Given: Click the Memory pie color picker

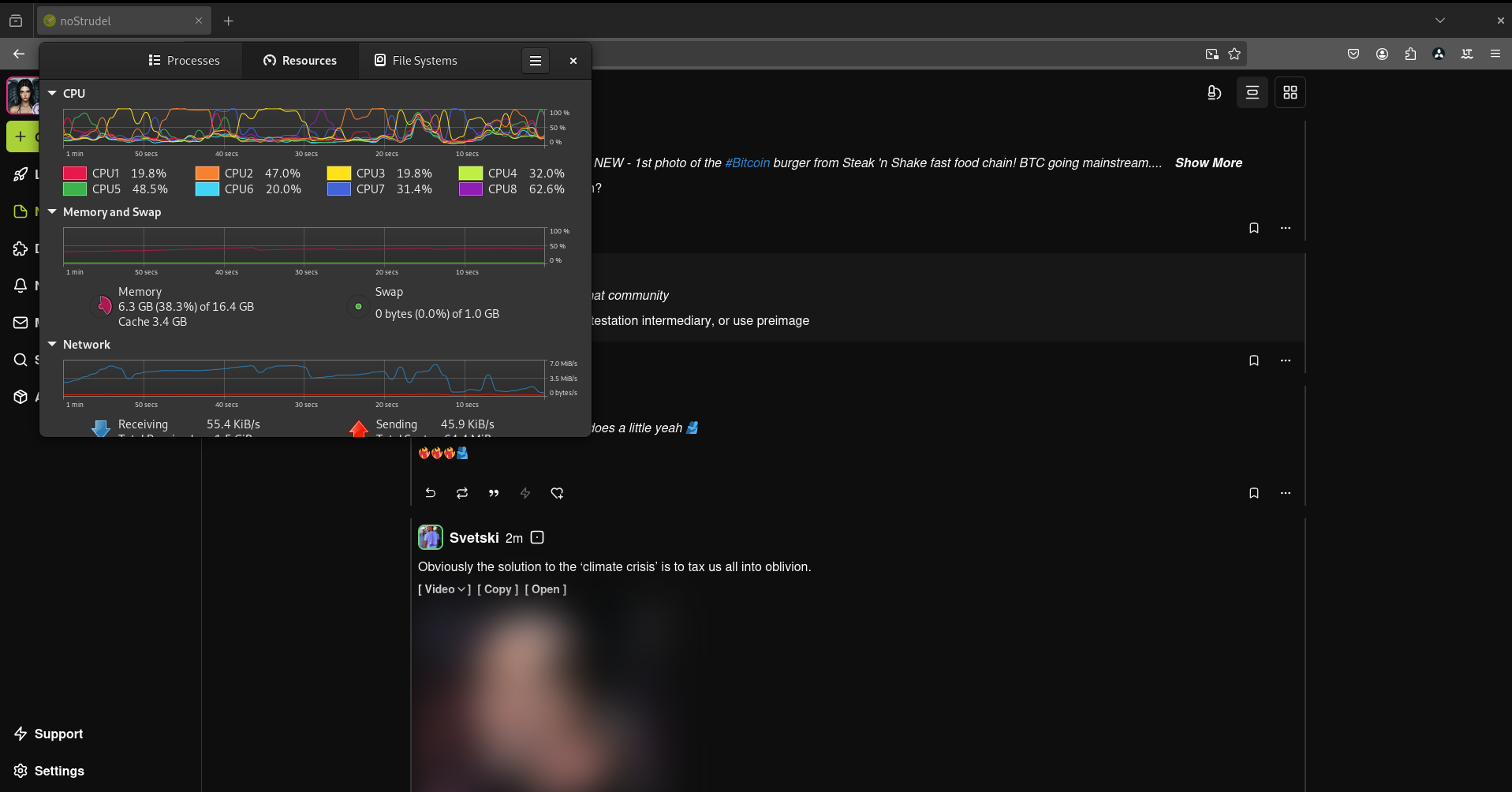Looking at the screenshot, I should tap(103, 306).
